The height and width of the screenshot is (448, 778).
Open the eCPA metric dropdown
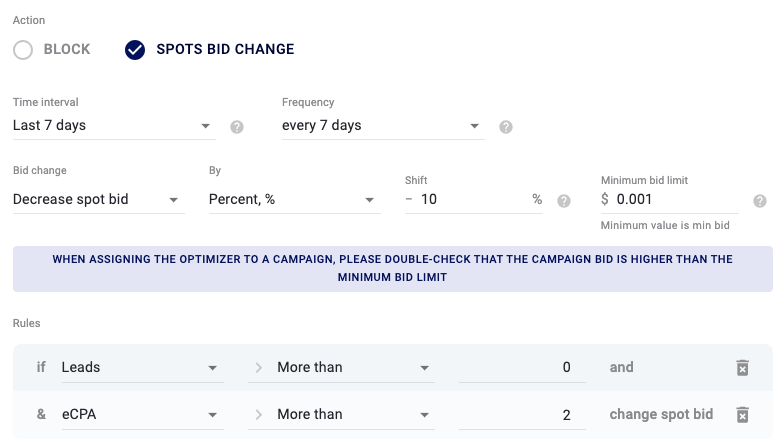pos(142,414)
